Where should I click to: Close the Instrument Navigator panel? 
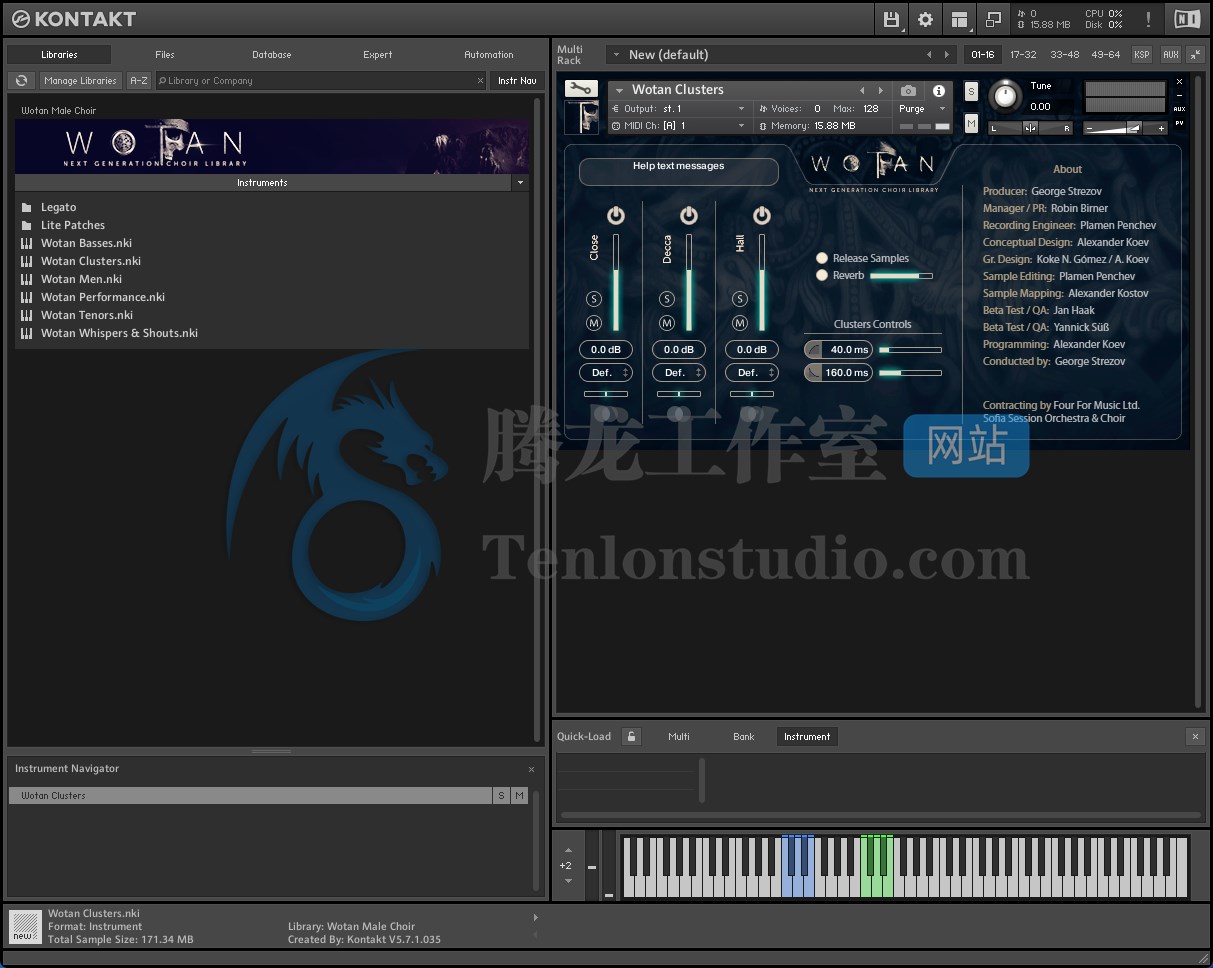531,769
